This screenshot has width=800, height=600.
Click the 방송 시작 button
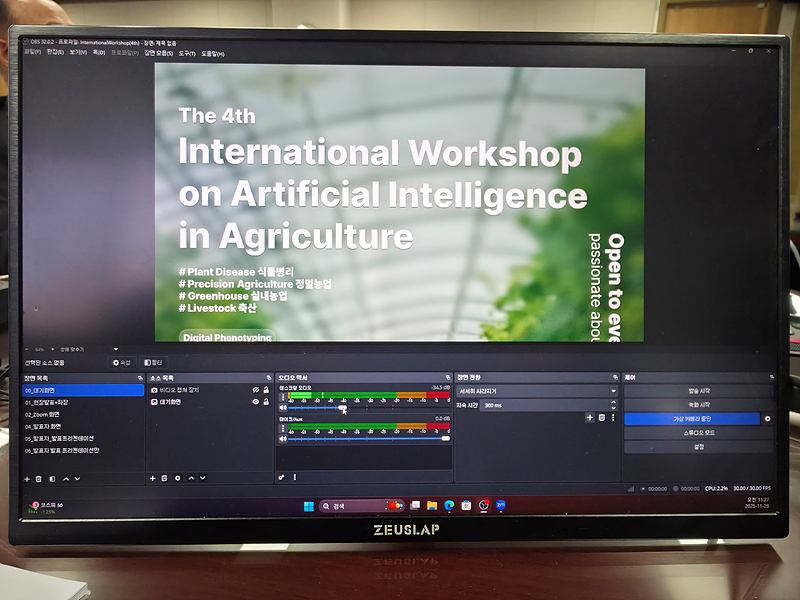(698, 391)
